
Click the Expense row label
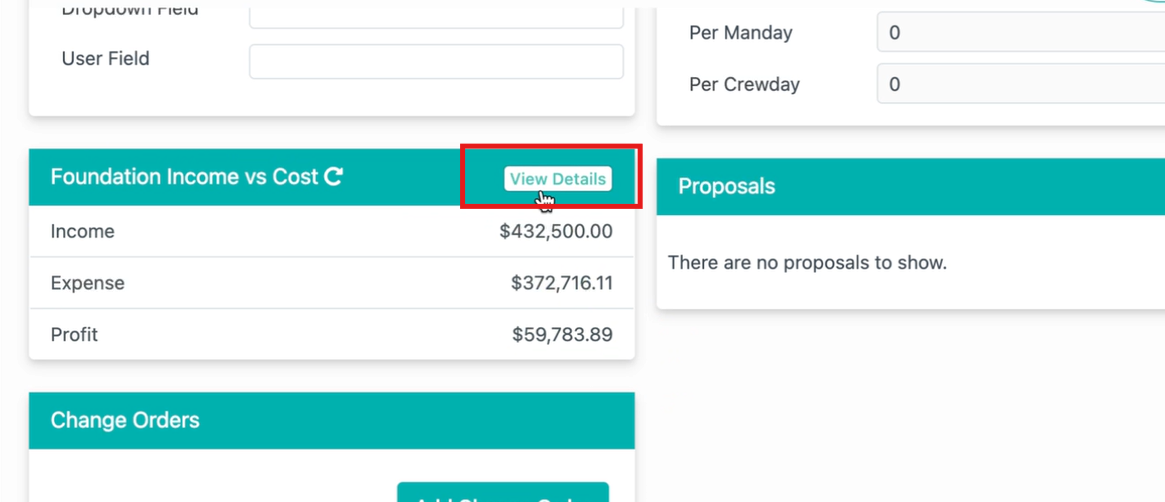point(88,283)
